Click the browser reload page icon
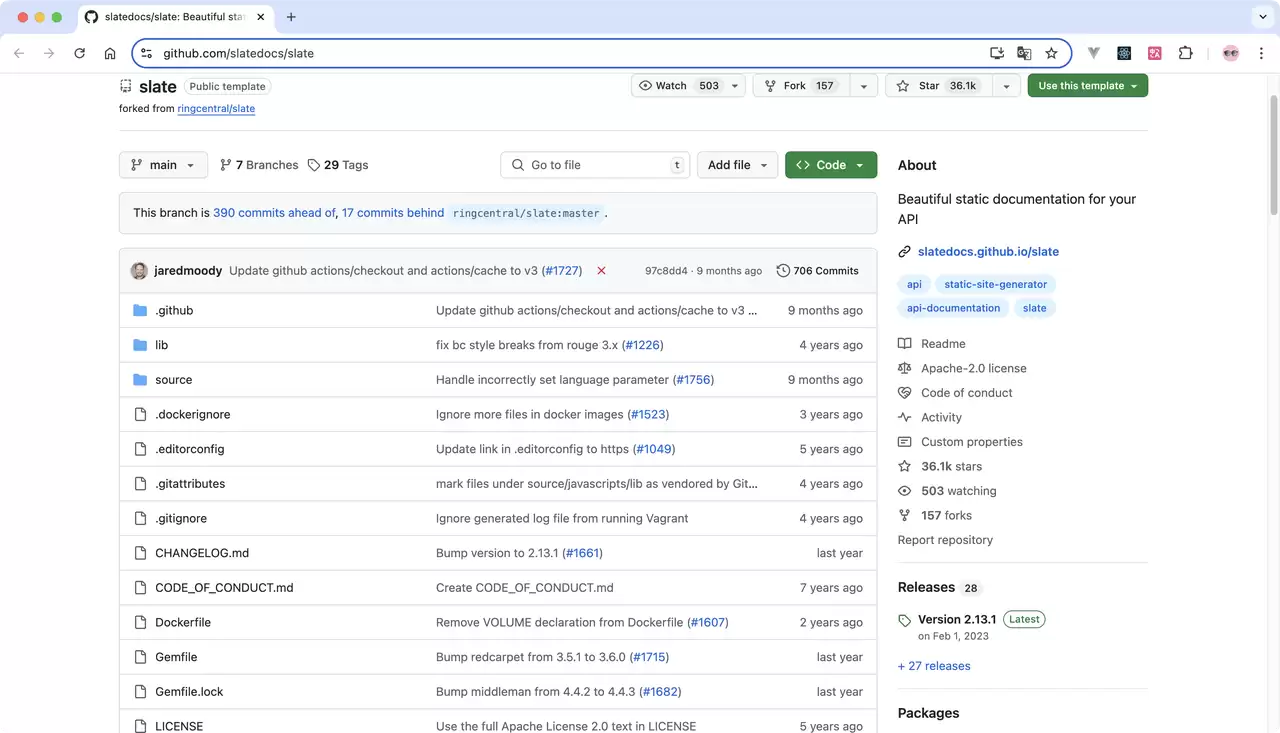Screen dimensions: 1280x733 point(80,53)
